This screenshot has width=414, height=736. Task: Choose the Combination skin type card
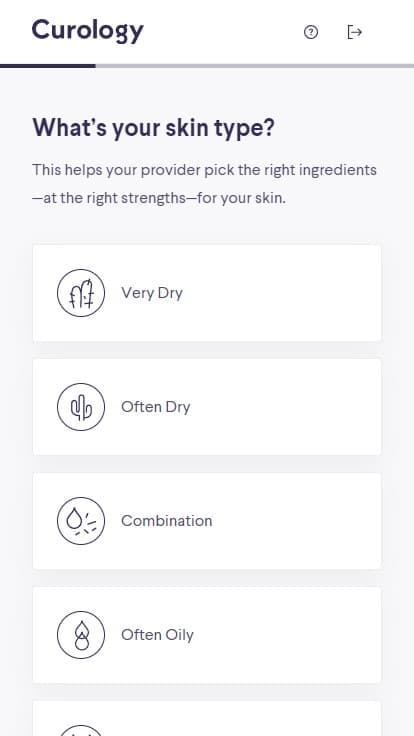[207, 521]
